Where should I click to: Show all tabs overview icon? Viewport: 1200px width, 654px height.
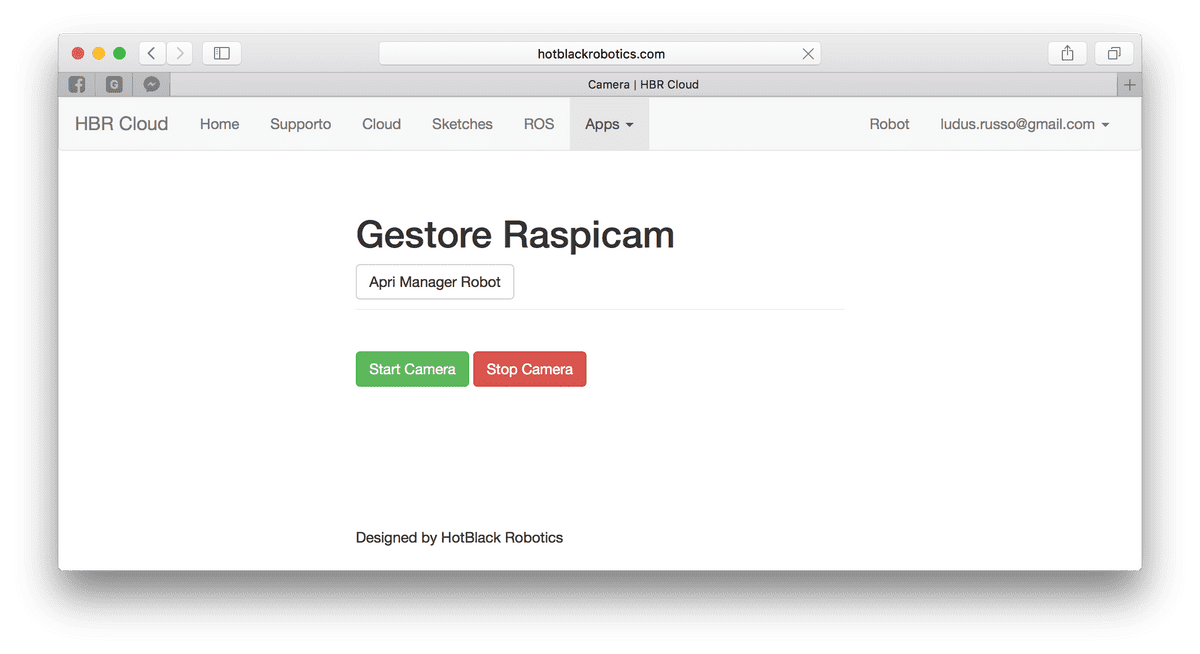[1113, 52]
